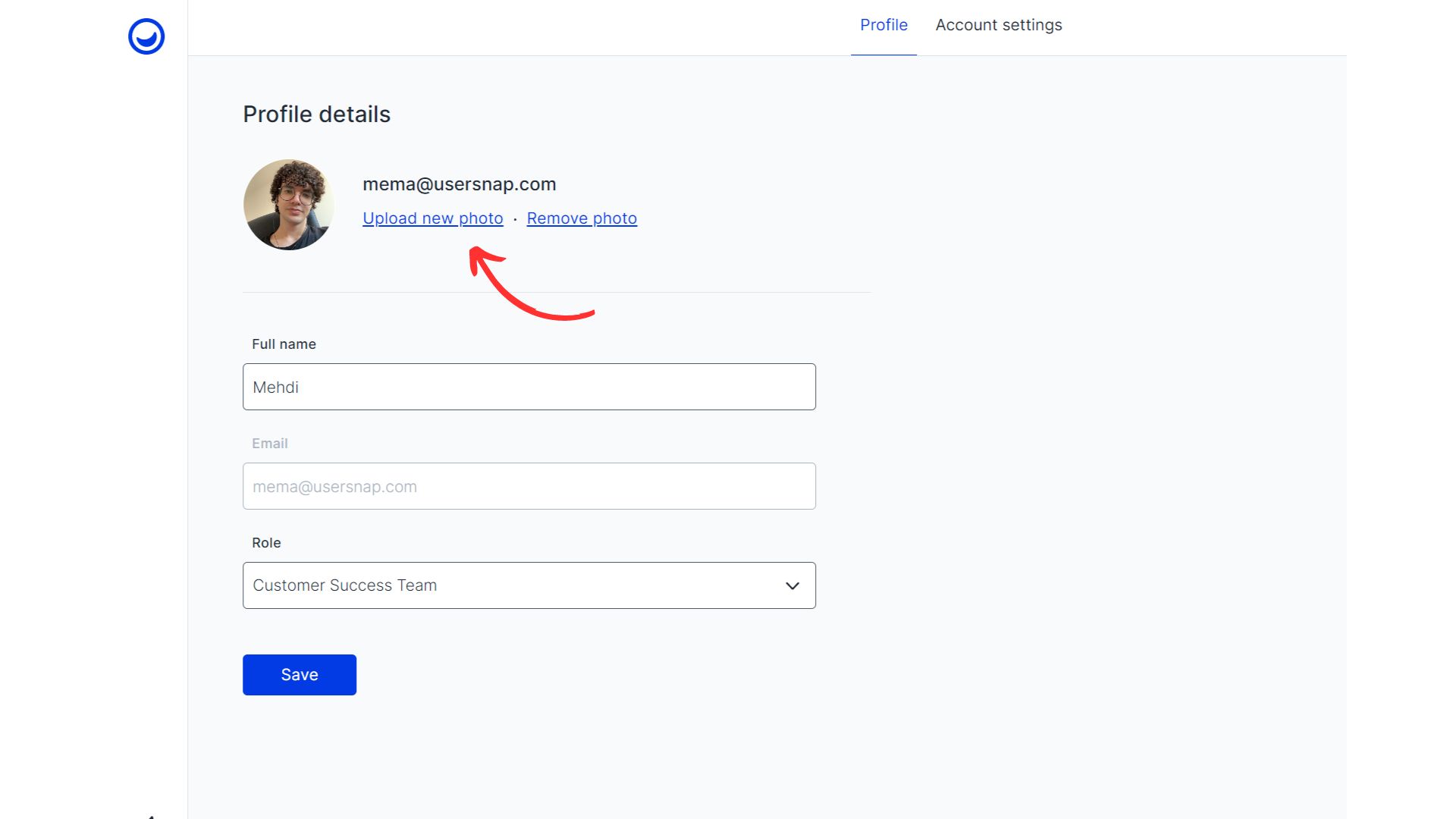Click the dot separator between photo links

(x=515, y=219)
